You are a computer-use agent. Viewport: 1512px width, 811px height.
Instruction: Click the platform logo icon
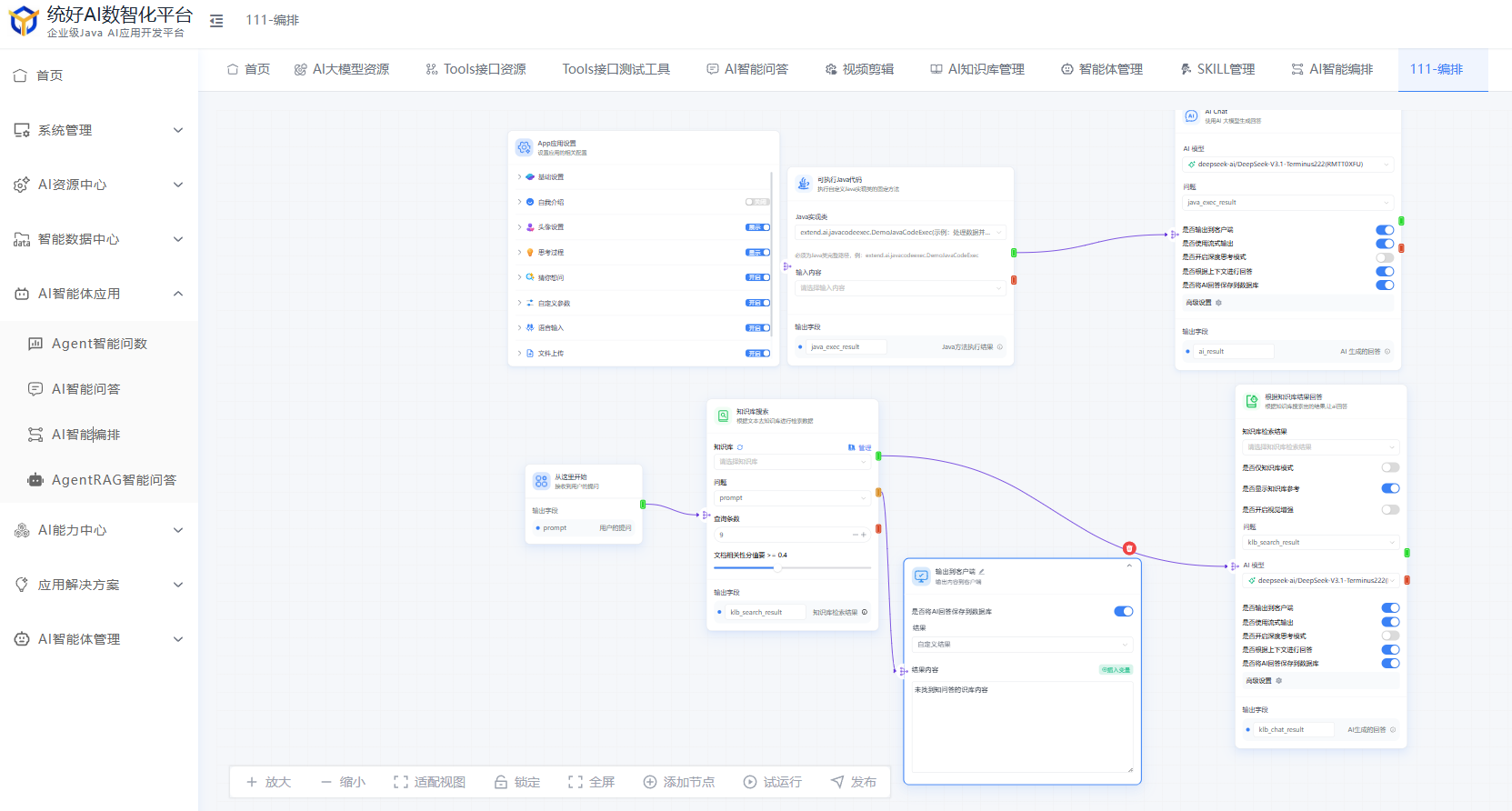tap(24, 20)
